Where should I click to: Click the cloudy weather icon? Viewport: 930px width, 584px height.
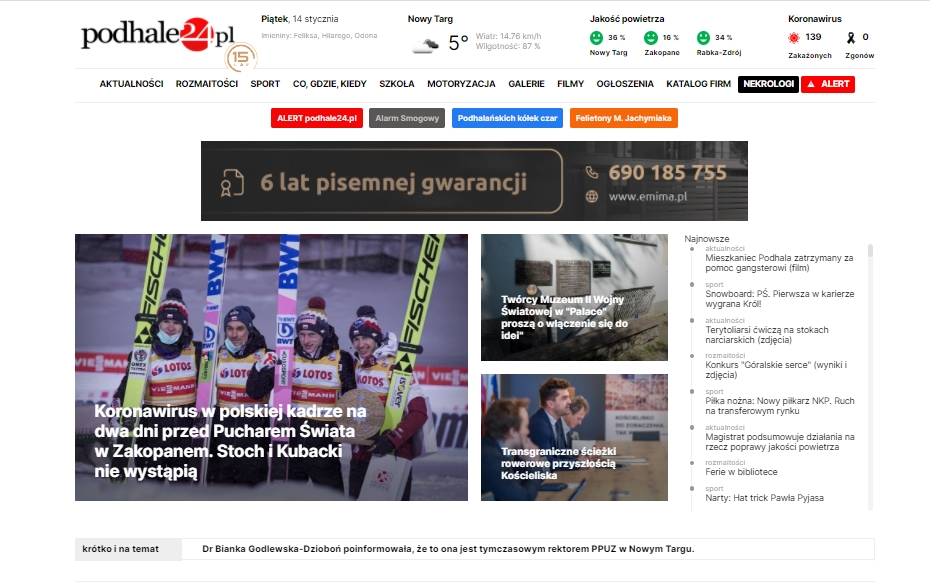click(425, 44)
